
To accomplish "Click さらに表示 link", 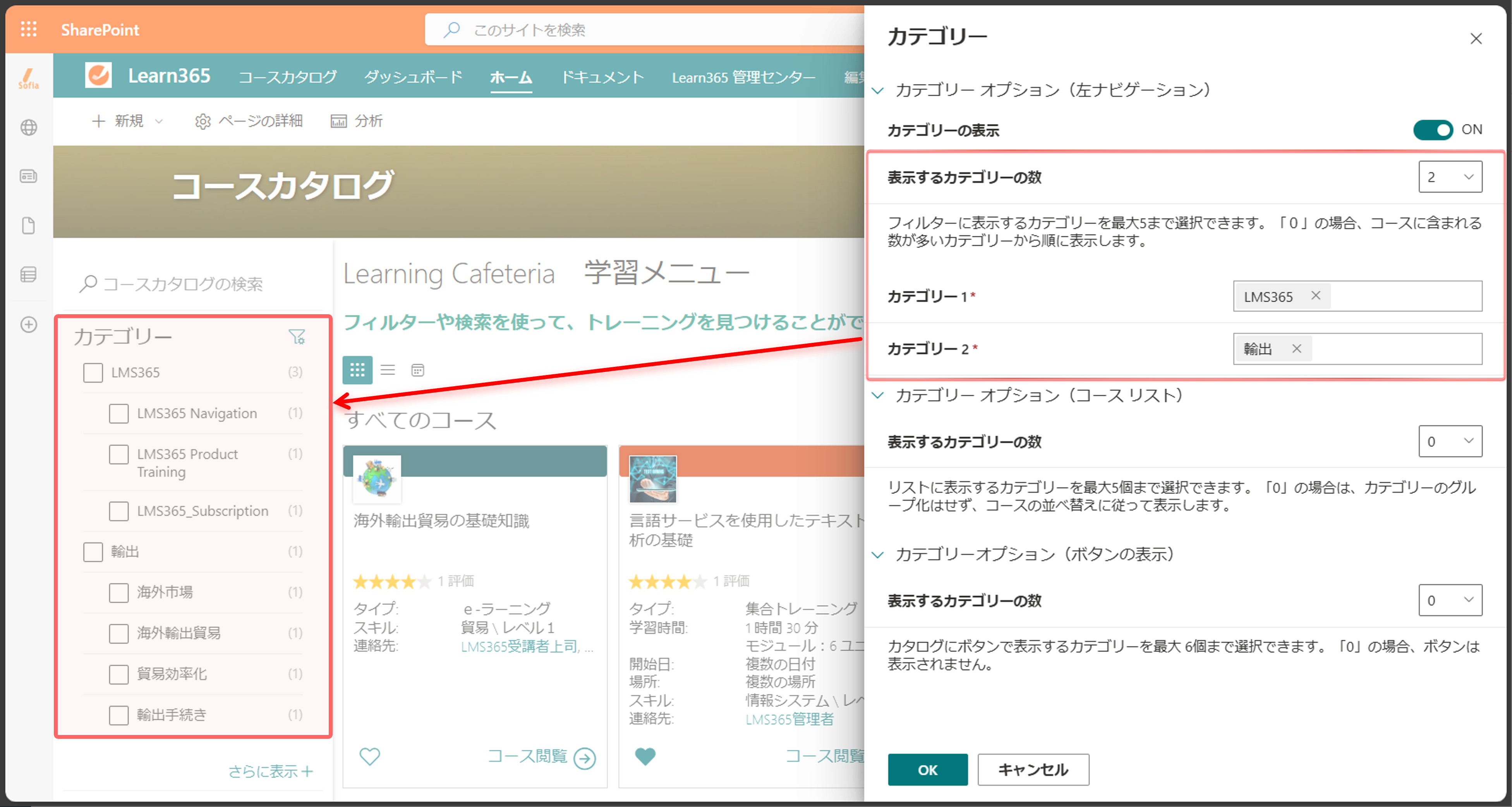I will click(271, 771).
